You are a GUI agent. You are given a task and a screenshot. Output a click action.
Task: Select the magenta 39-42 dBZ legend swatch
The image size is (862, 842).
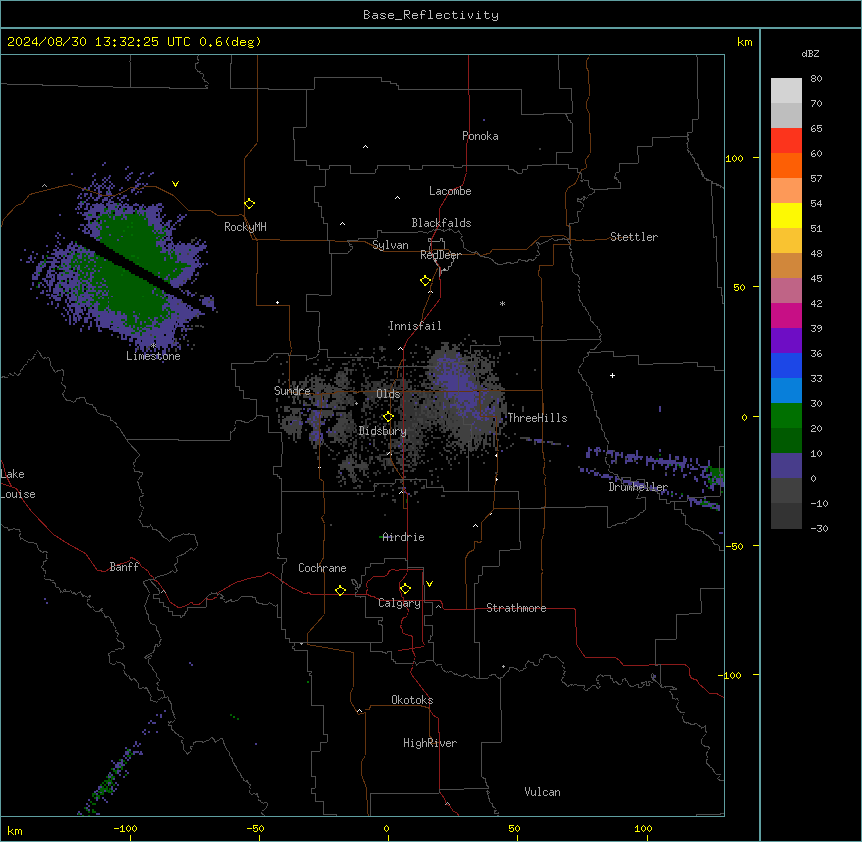click(x=786, y=315)
